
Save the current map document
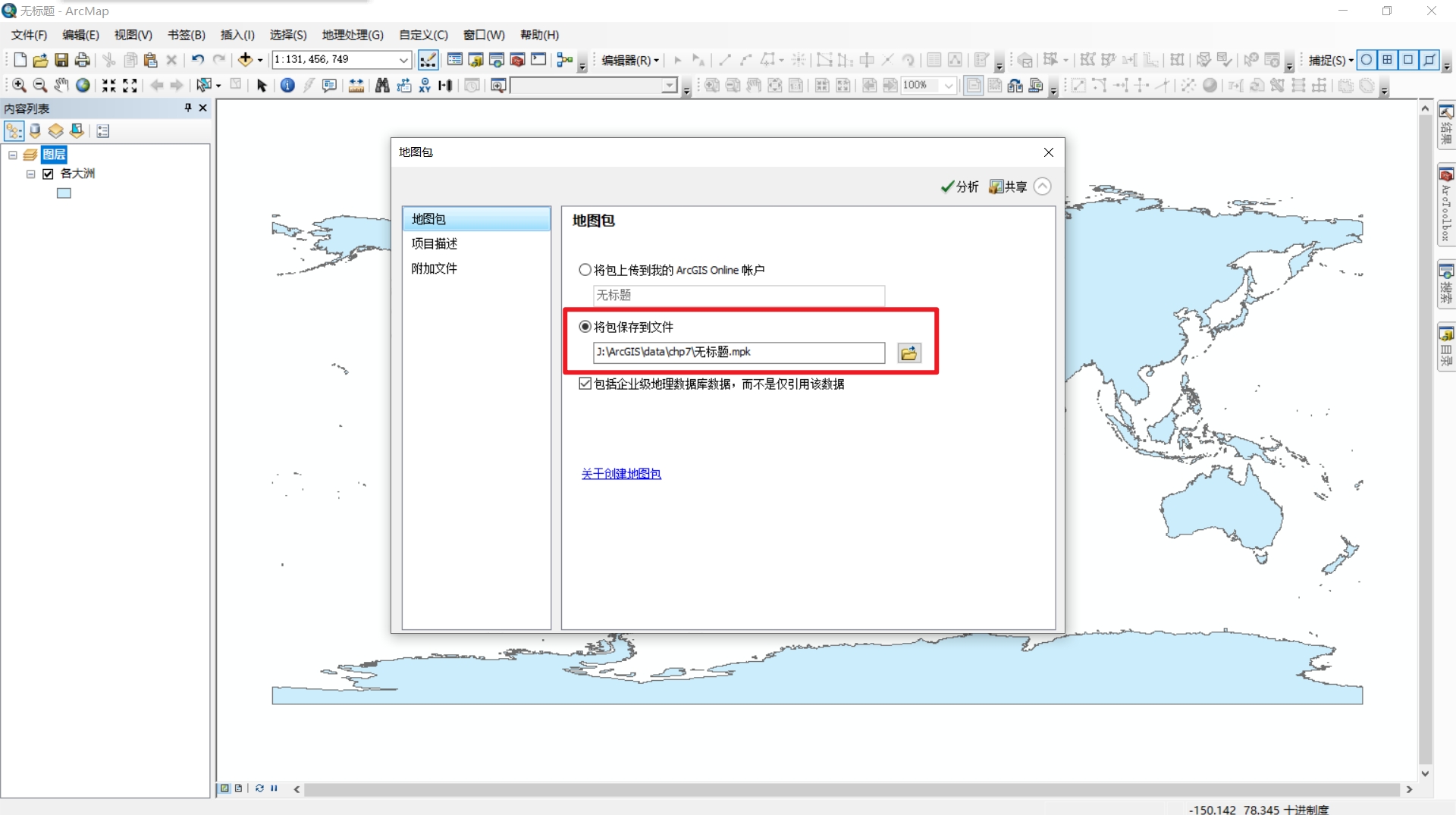[x=61, y=60]
